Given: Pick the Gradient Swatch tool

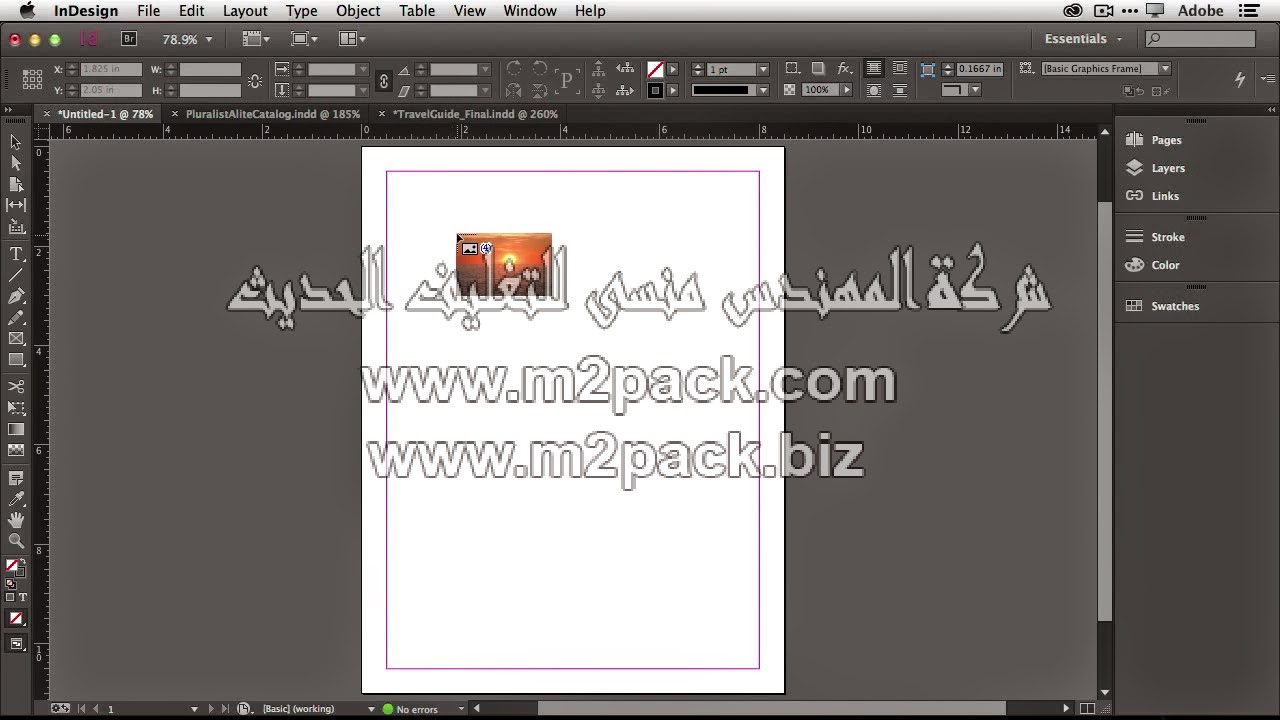Looking at the screenshot, I should point(16,429).
